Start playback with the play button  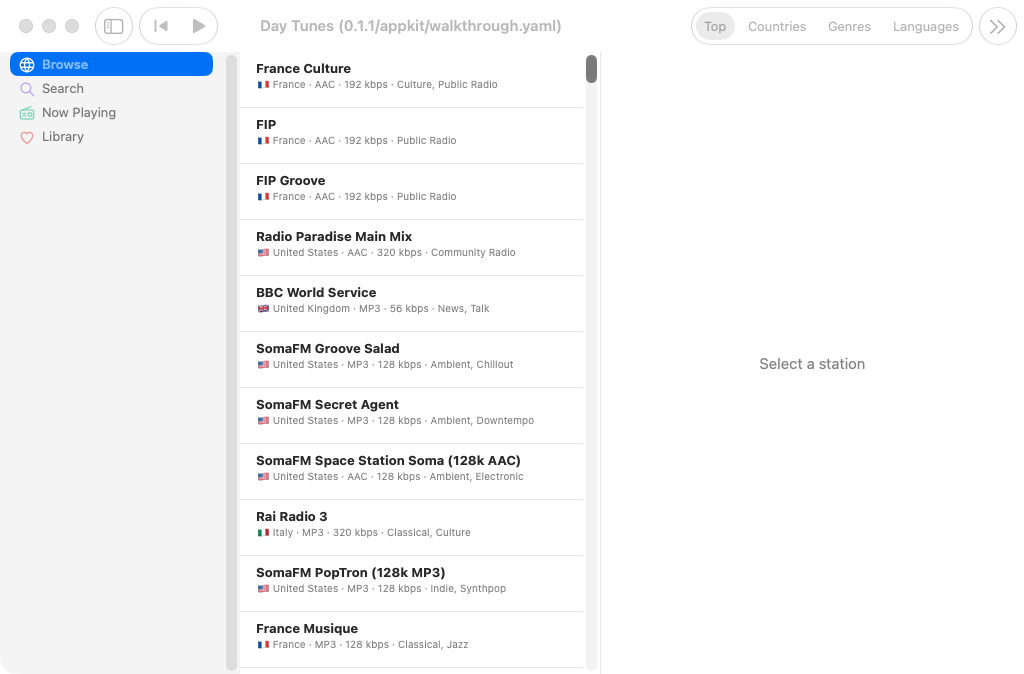click(x=199, y=26)
